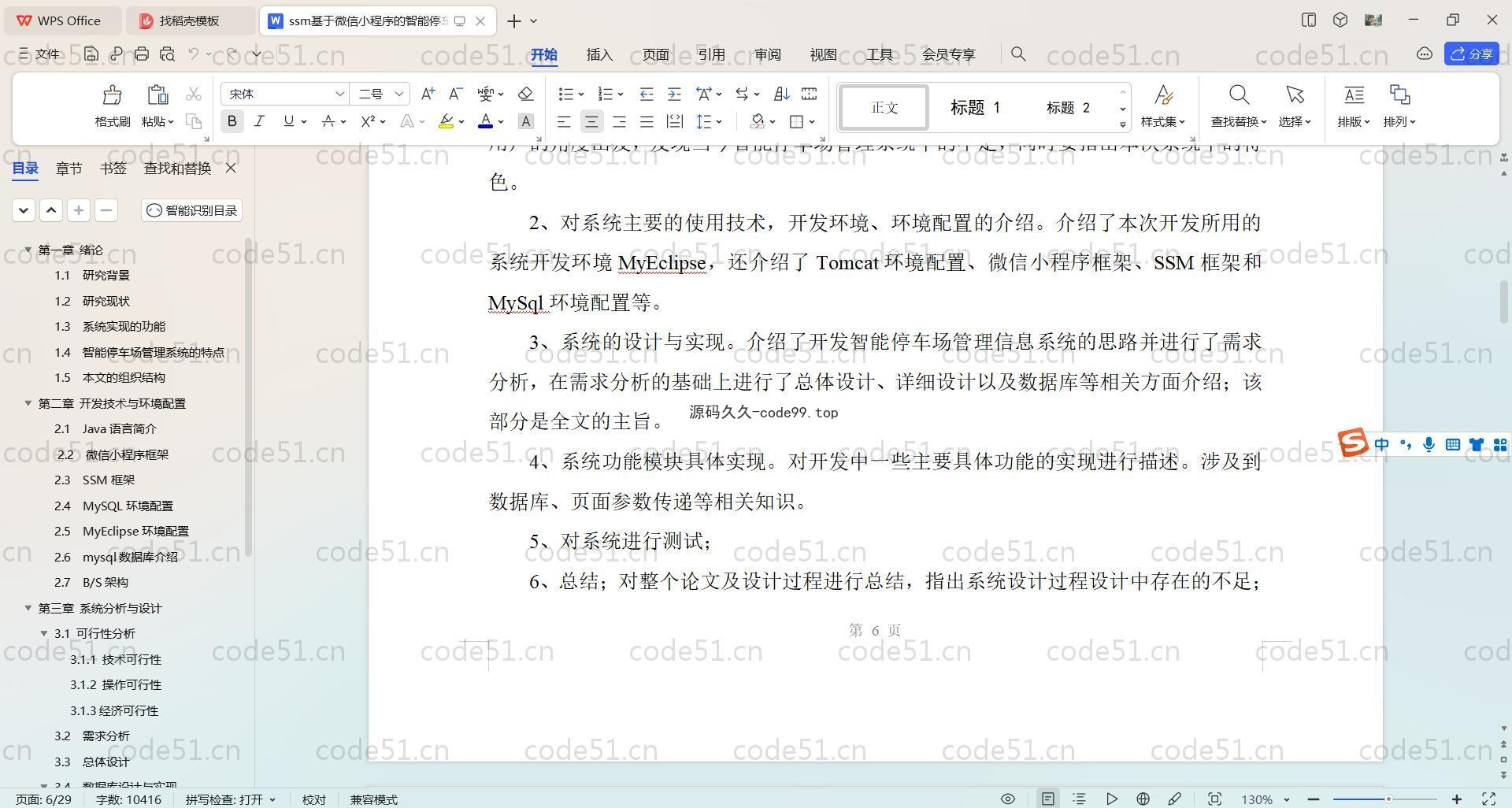Collapse the 3.1 可行性分析 tree node

(x=44, y=633)
